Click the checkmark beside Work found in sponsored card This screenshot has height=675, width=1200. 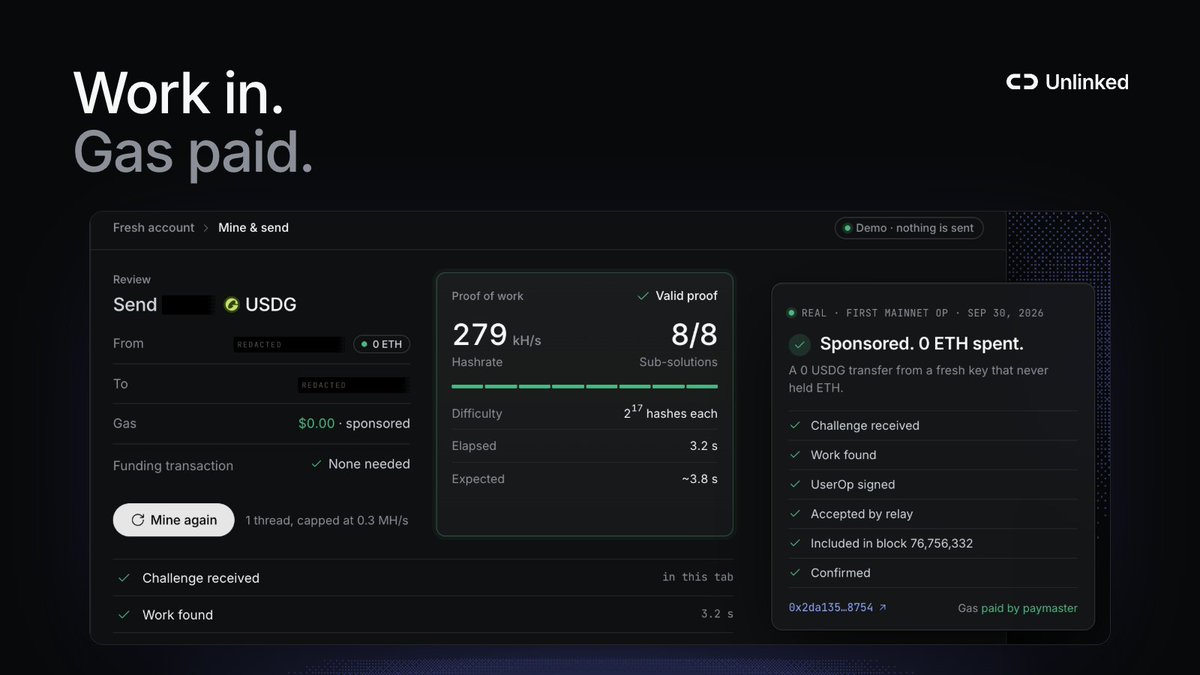[795, 455]
